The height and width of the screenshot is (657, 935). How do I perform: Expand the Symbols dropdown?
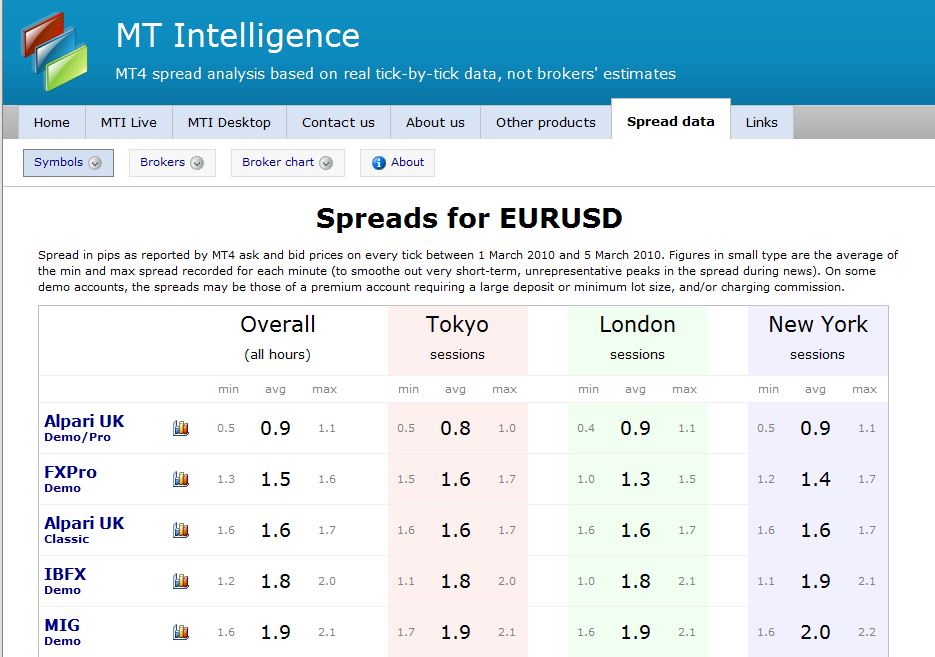[95, 163]
